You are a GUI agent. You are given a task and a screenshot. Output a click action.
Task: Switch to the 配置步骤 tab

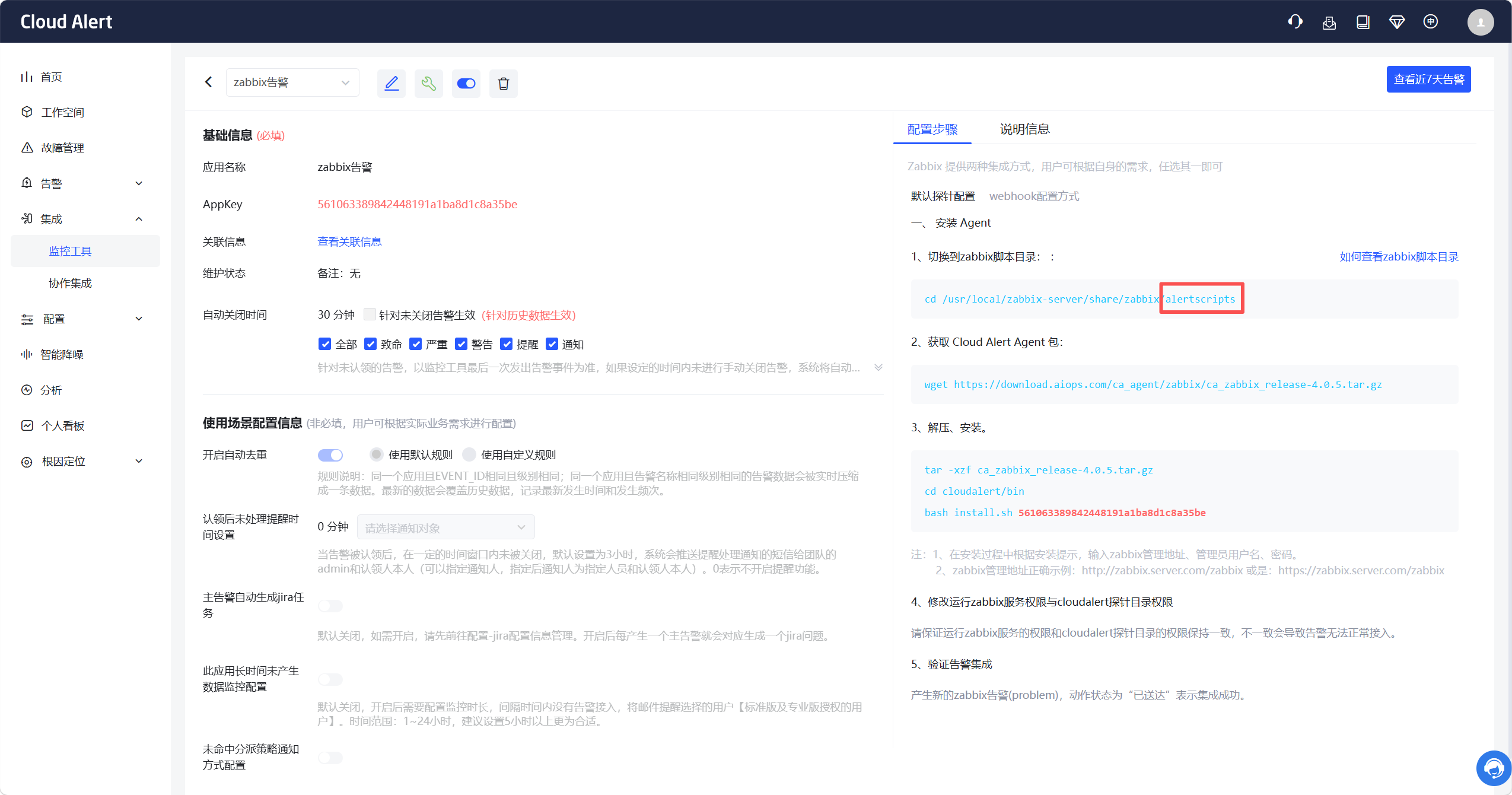click(x=932, y=129)
